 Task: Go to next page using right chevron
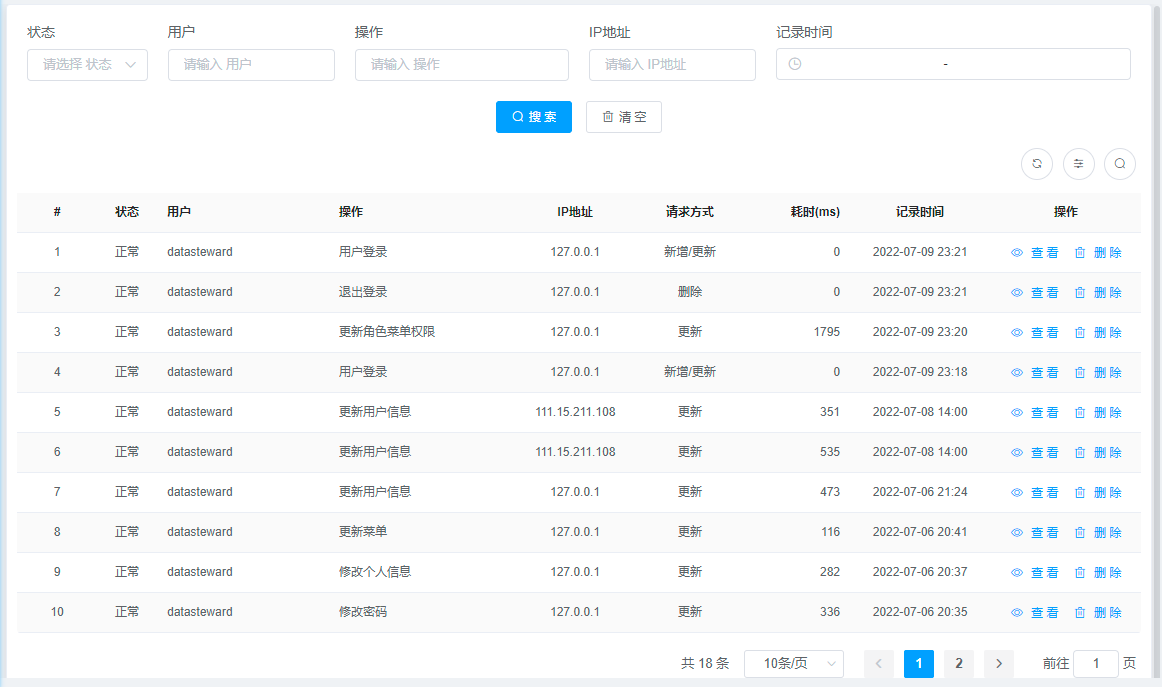pos(998,664)
